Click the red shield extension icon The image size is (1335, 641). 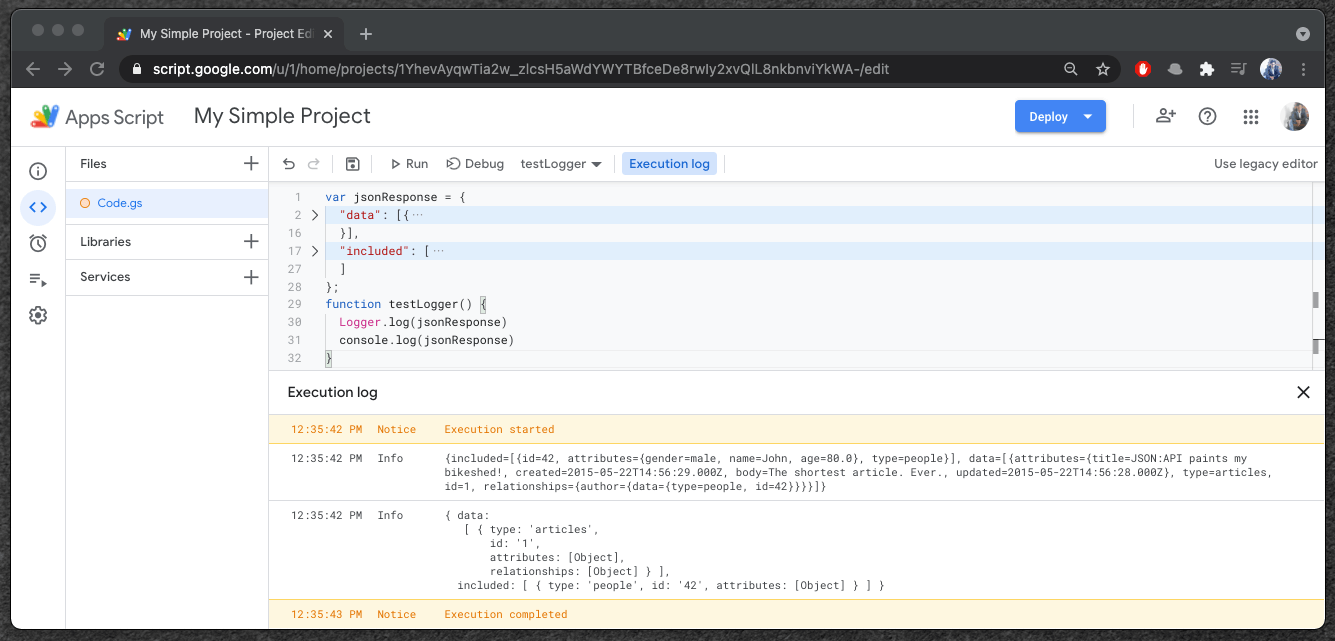[x=1143, y=69]
